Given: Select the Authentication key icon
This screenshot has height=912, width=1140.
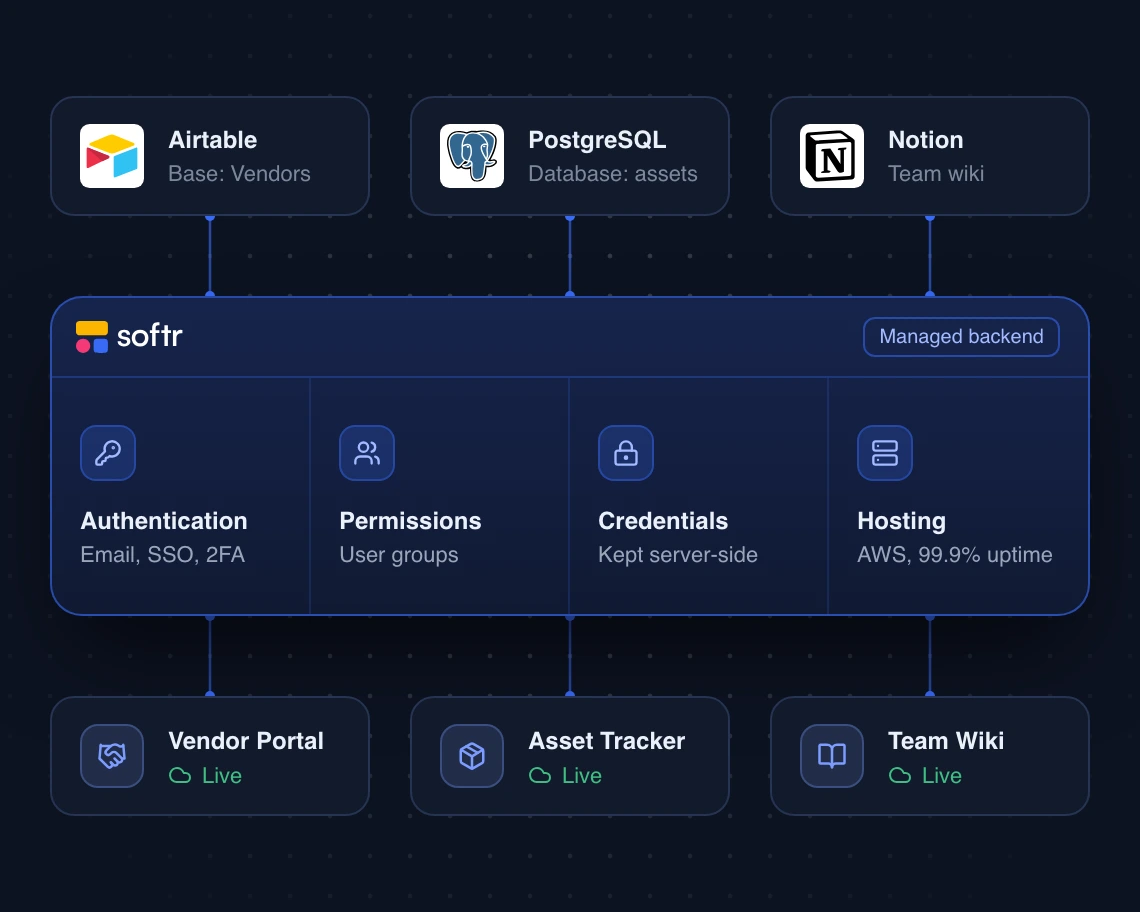Looking at the screenshot, I should [x=108, y=453].
